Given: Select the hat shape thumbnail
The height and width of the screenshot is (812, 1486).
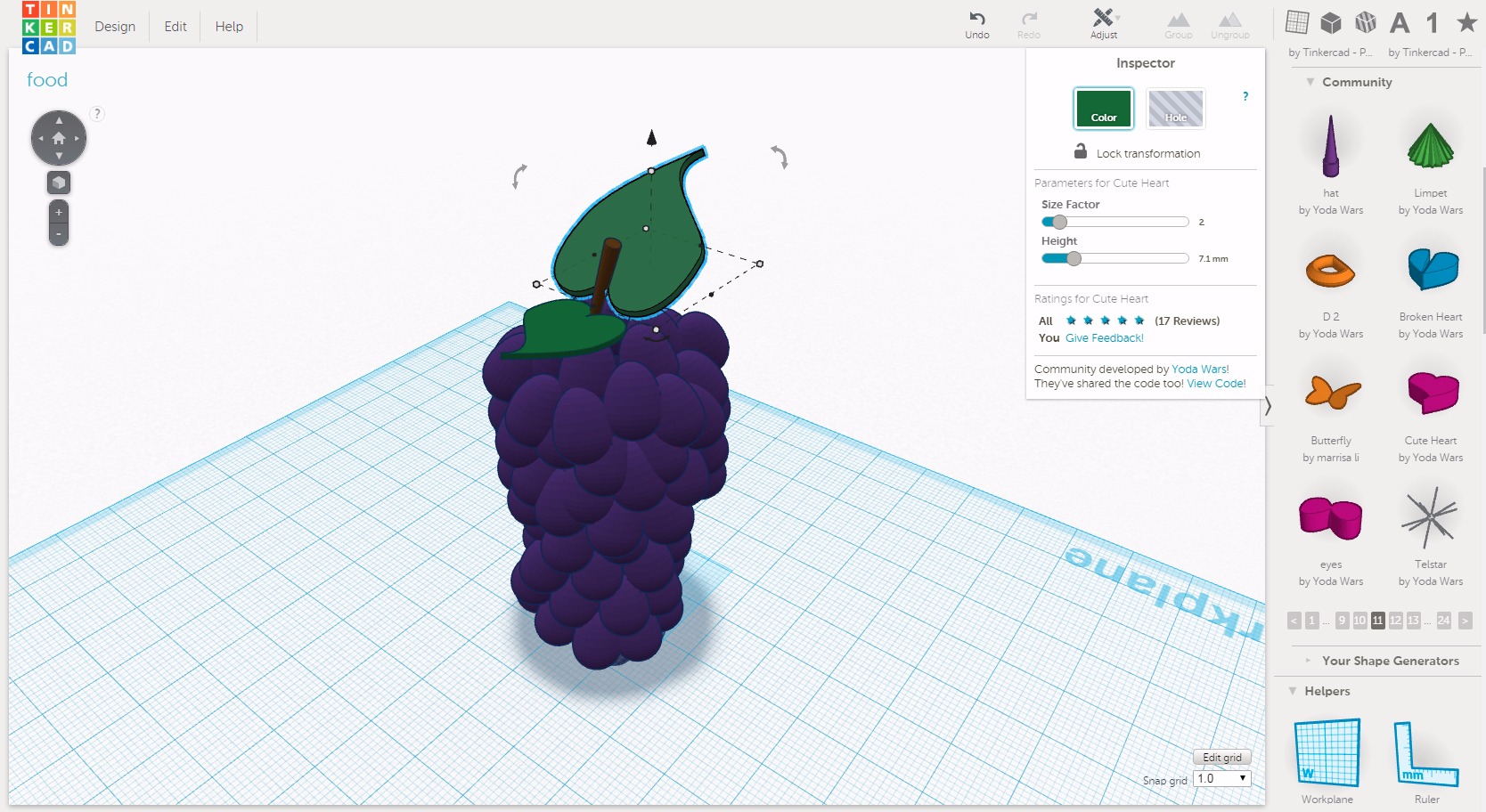Looking at the screenshot, I should (x=1331, y=146).
